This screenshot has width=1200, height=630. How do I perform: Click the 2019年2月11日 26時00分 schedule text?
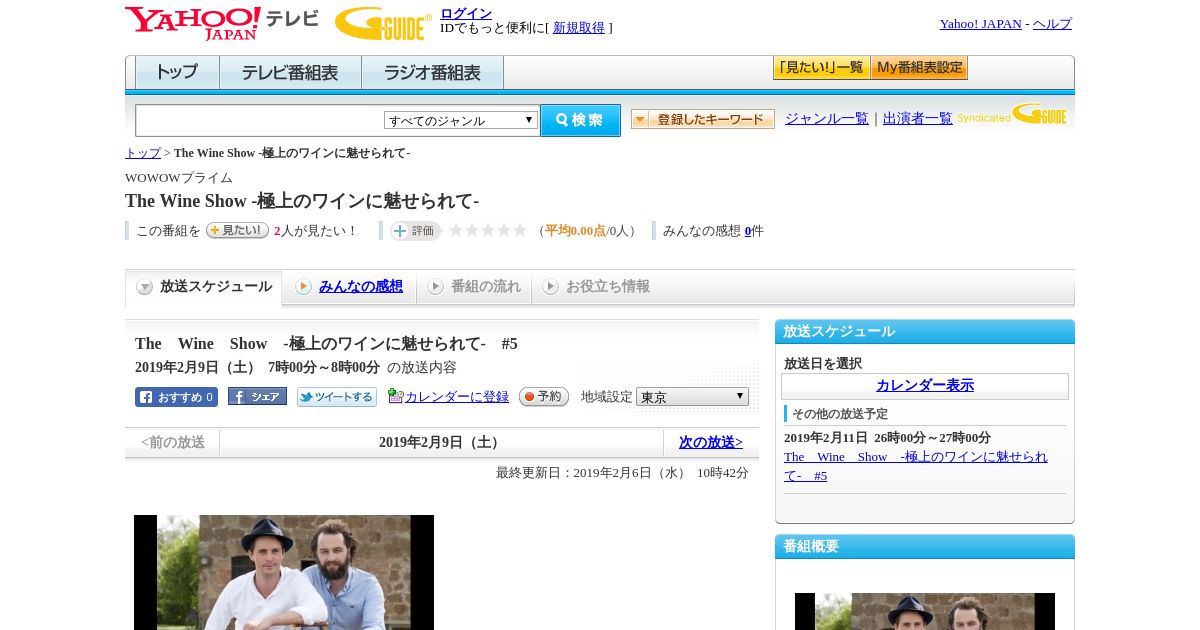[x=887, y=438]
